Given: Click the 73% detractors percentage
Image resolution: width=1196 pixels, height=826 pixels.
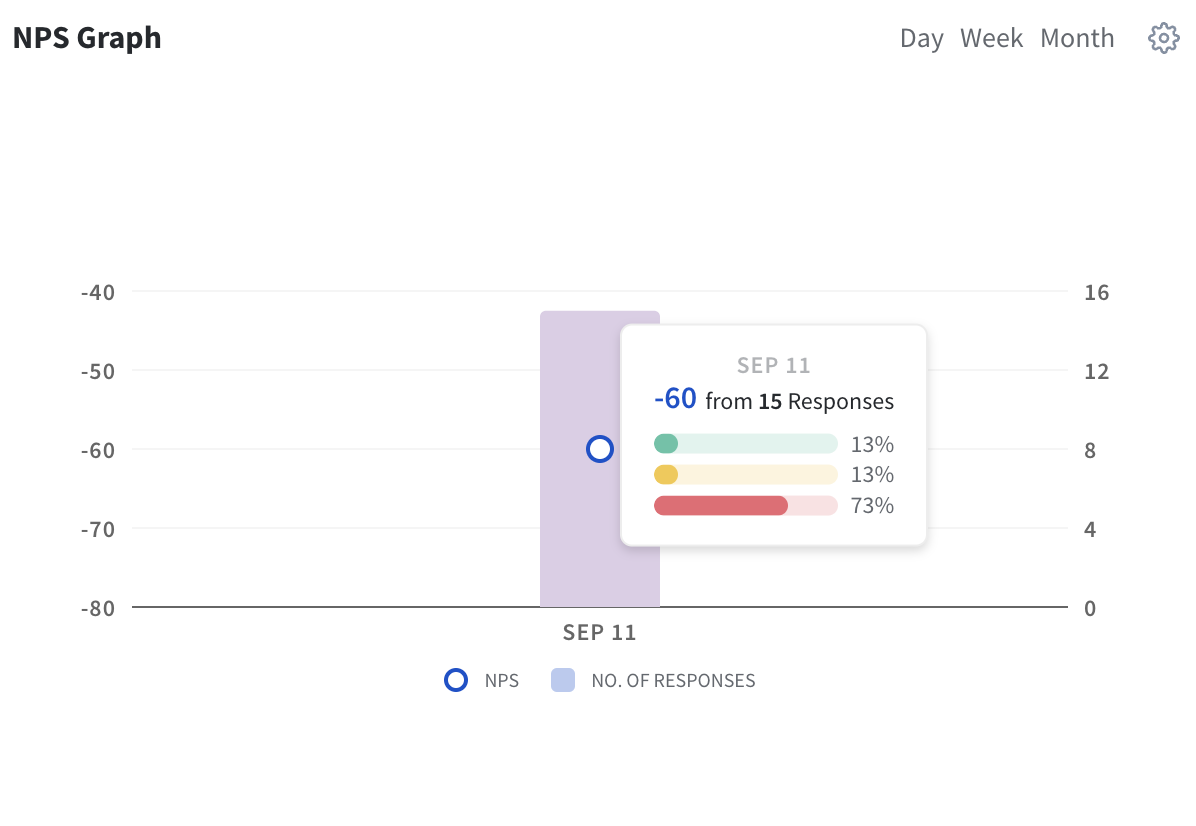Looking at the screenshot, I should tap(872, 506).
